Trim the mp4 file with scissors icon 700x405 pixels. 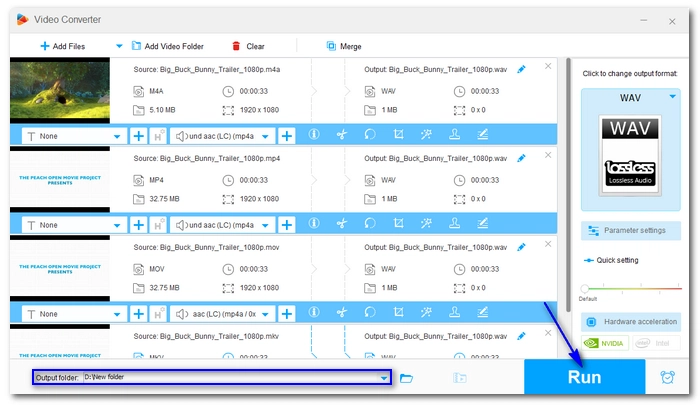tap(342, 223)
